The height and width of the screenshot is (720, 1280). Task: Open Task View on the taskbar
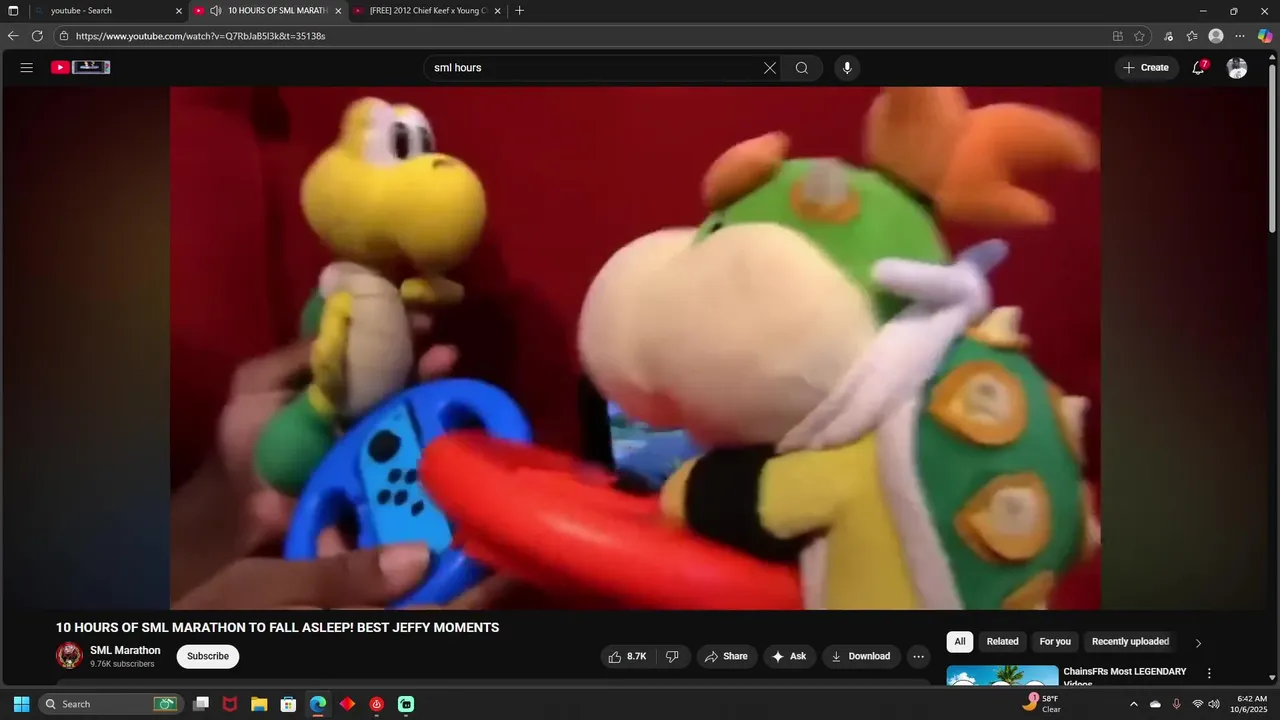pyautogui.click(x=201, y=704)
